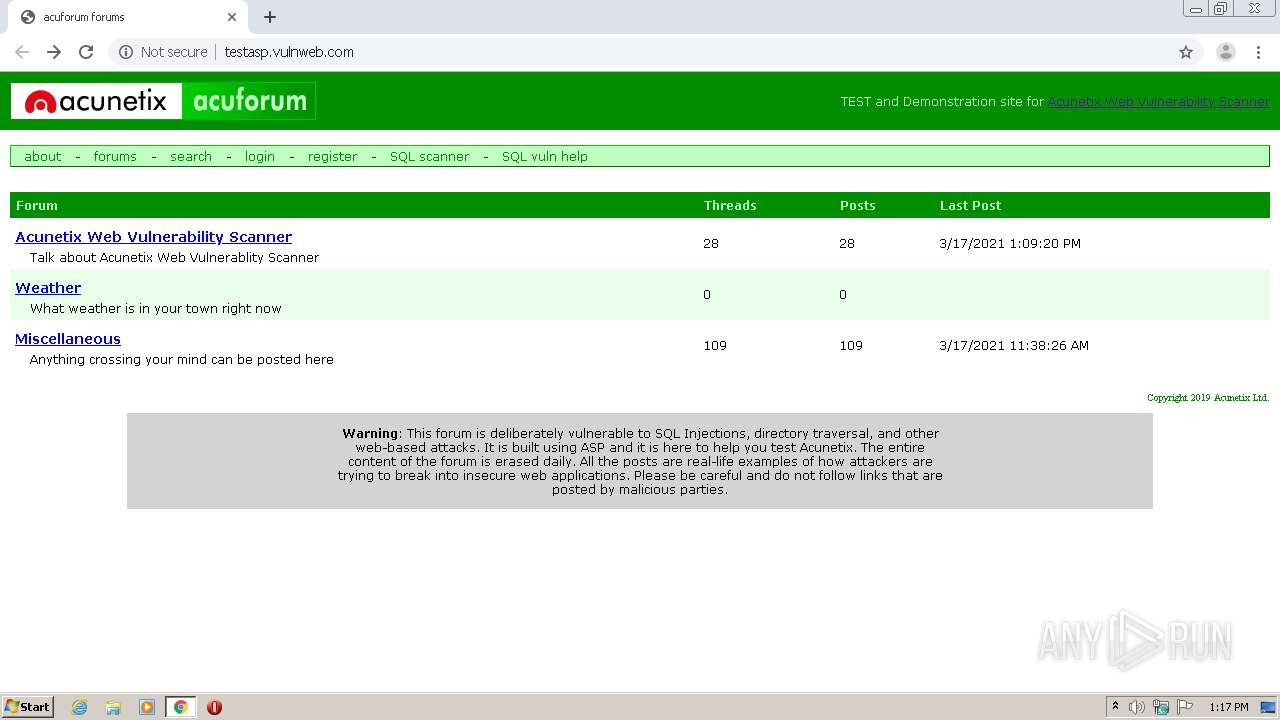Open Windows Explorer folder icon in taskbar
Screen dimensions: 1280x720
click(113, 707)
